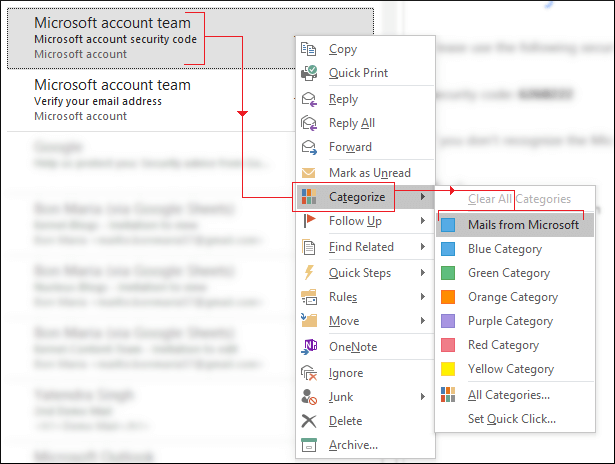
Task: Click the Categorize colored squares icon
Action: [x=309, y=197]
